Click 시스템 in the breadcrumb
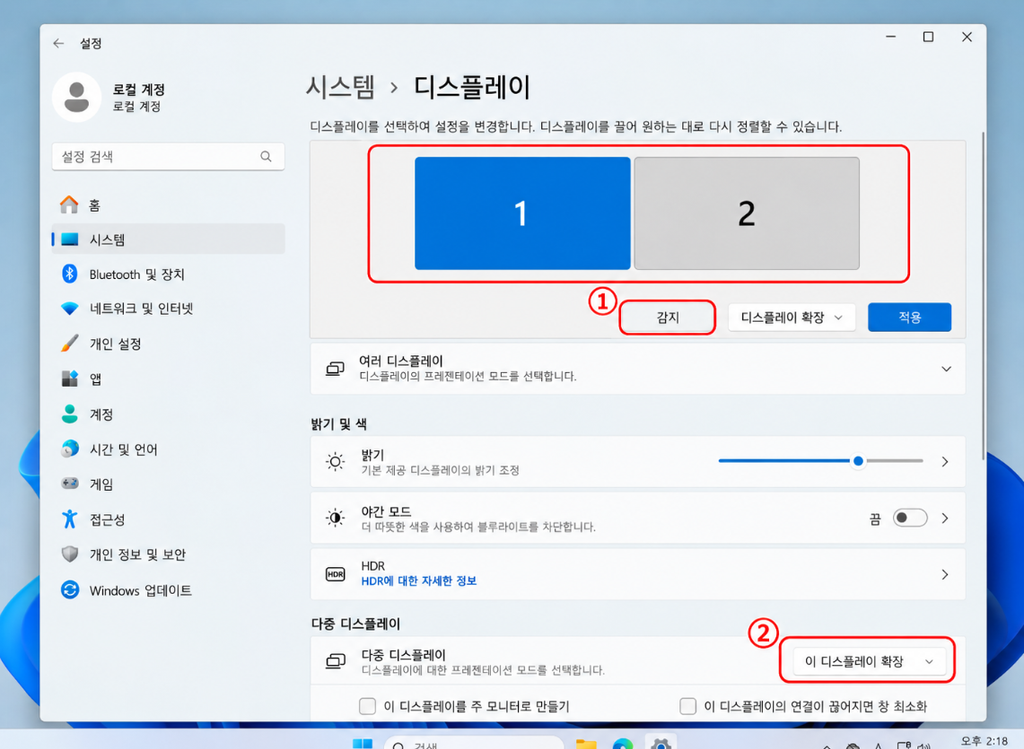The height and width of the screenshot is (749, 1024). coord(340,87)
